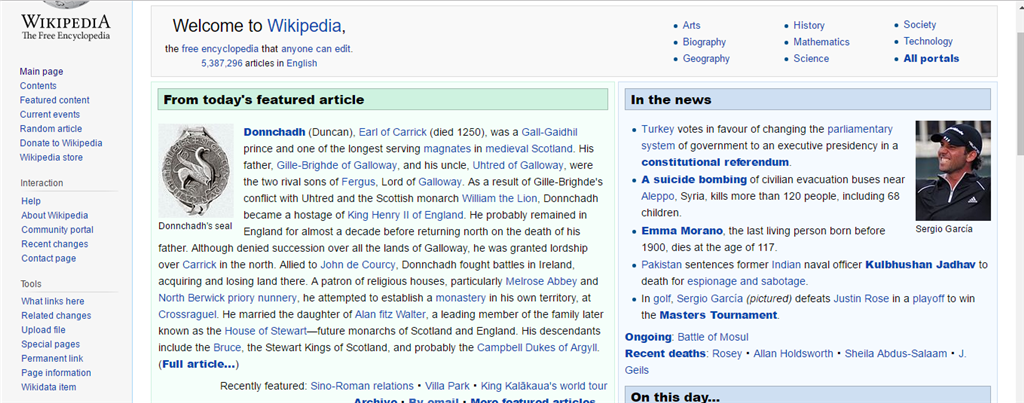Open the Community portal link
This screenshot has width=1024, height=403.
[57, 230]
